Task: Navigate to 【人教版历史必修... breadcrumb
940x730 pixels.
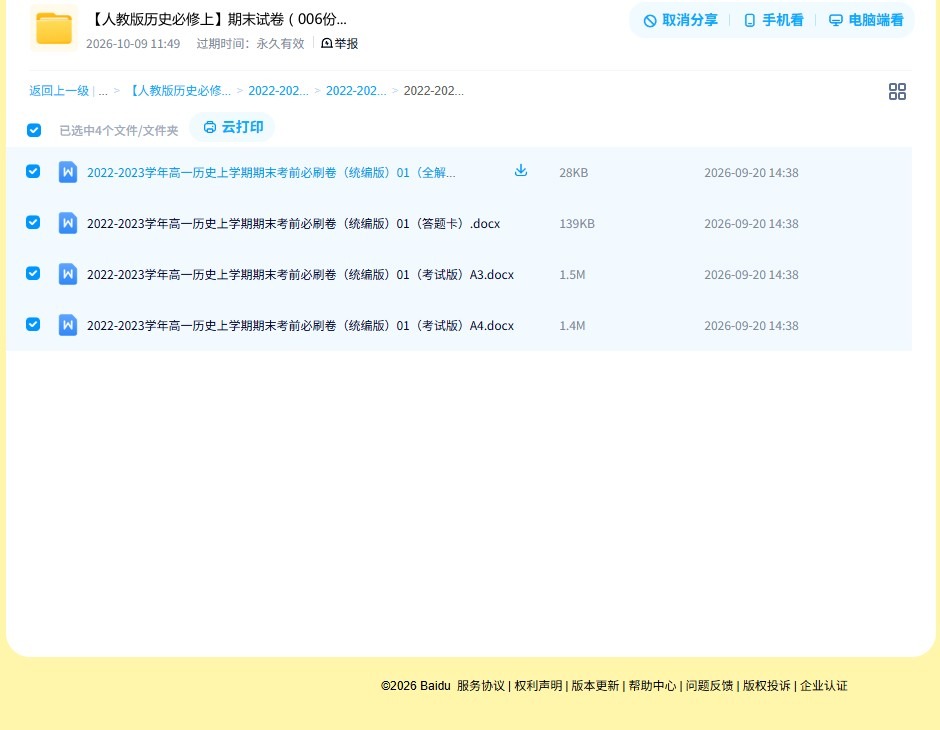Action: pyautogui.click(x=179, y=91)
